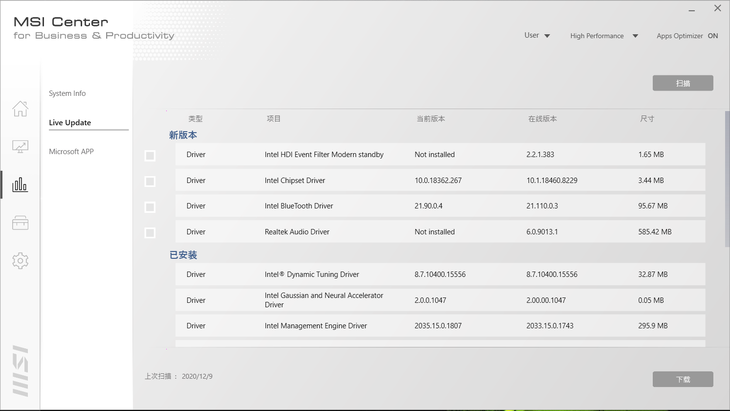Select the Intel BlueTooth Driver checkbox
730x411 pixels.
[150, 207]
